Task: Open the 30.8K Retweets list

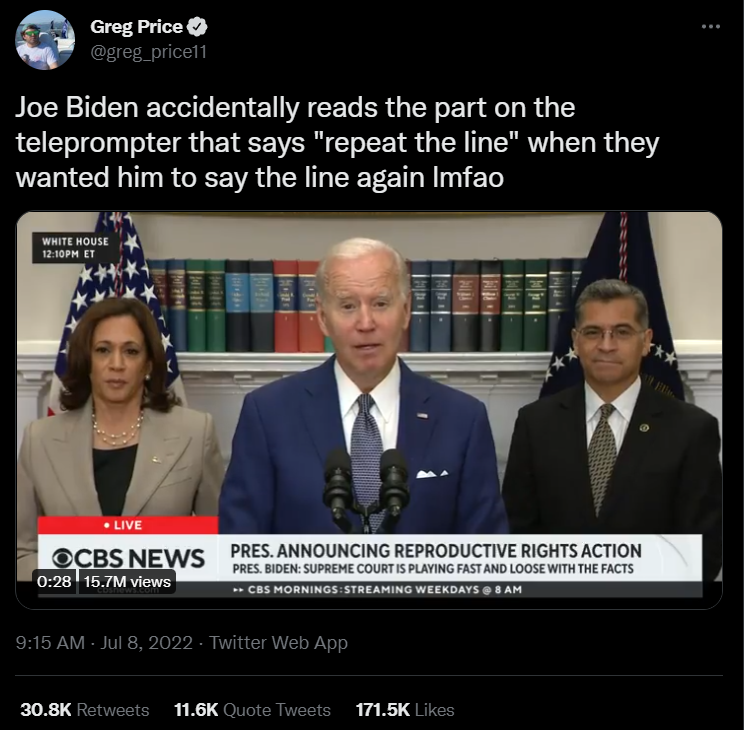Action: (x=84, y=710)
